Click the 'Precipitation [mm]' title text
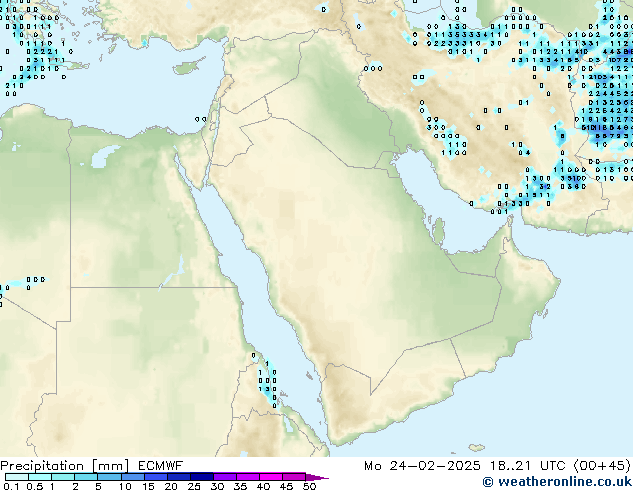The image size is (634, 490). 65,466
